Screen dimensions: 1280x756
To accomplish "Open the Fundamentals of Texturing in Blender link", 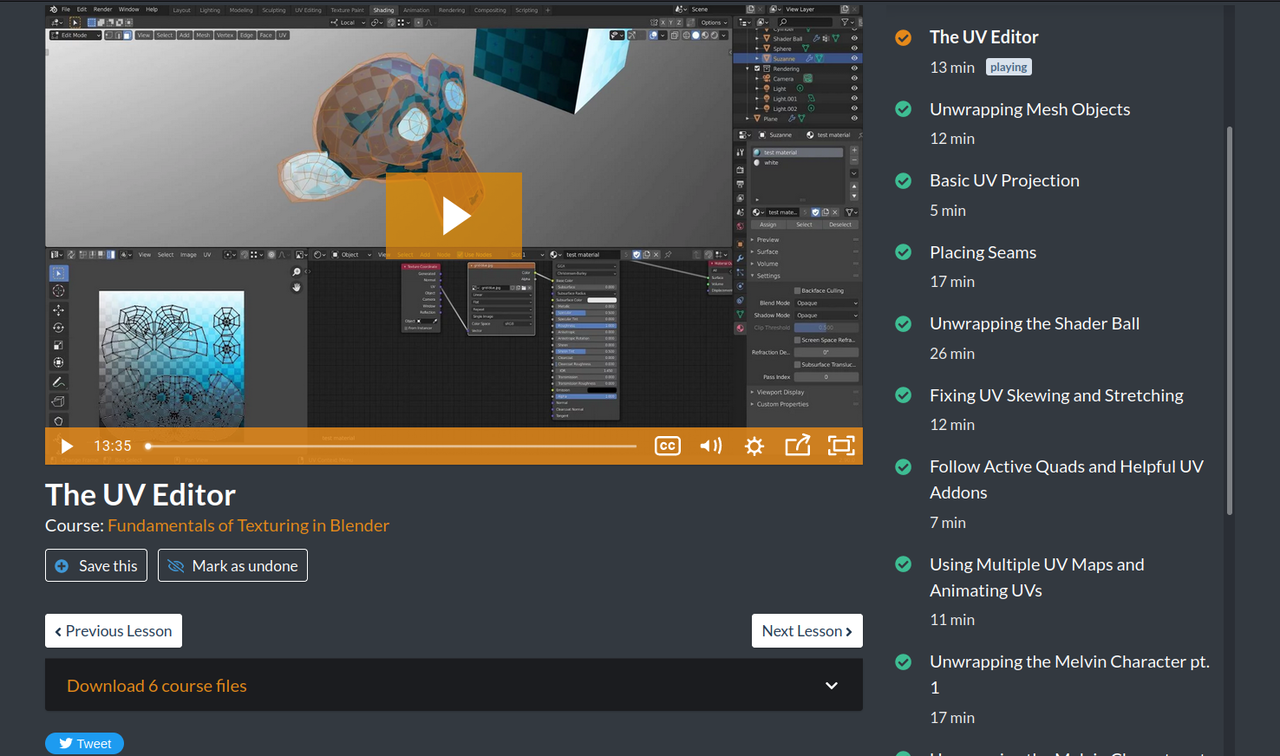I will (248, 525).
